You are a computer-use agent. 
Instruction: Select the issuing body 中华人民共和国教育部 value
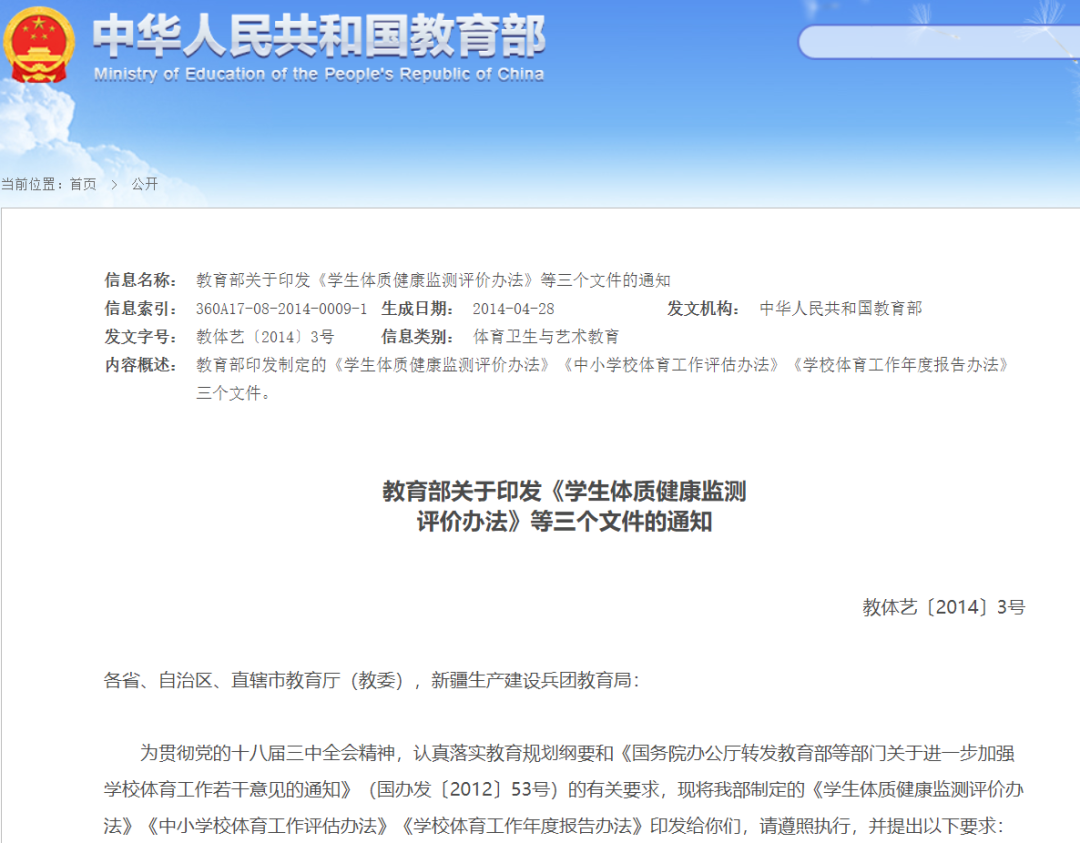840,308
